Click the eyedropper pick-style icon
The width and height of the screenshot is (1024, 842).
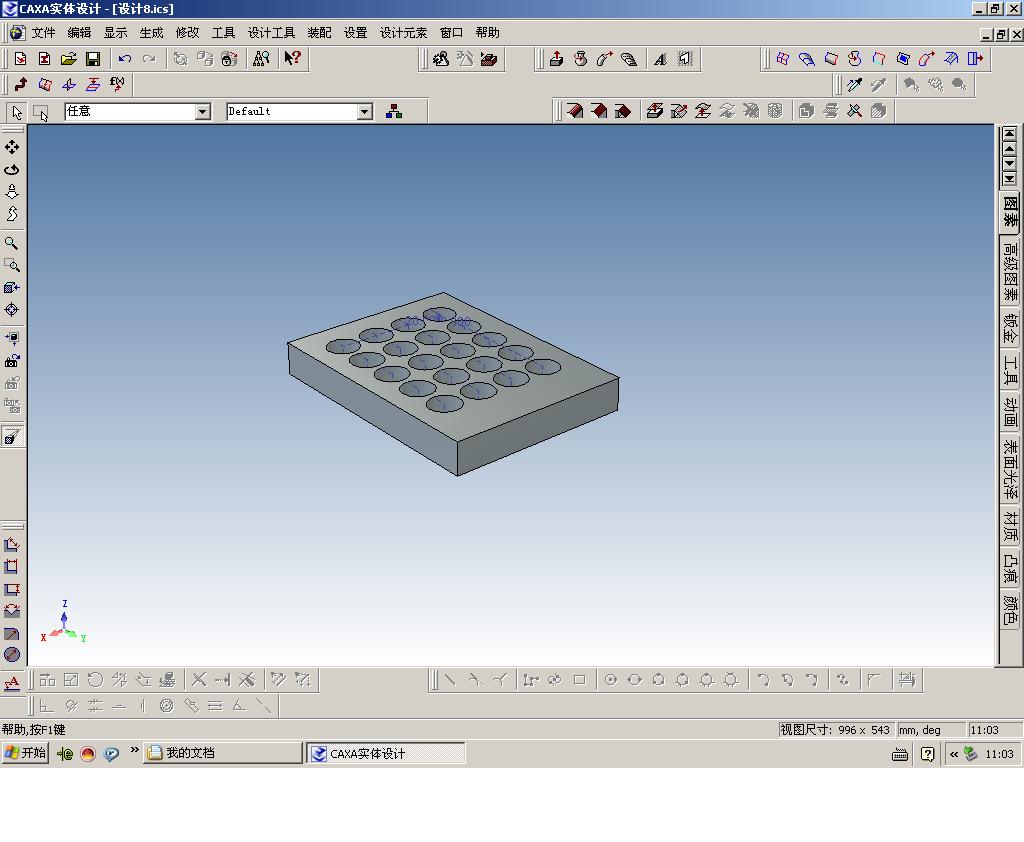[854, 84]
